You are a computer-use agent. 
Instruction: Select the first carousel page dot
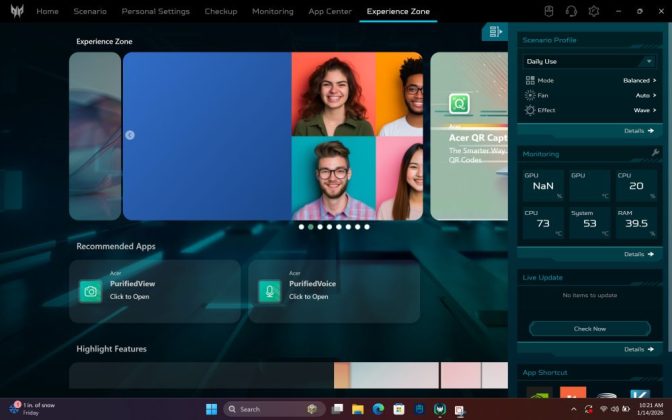(x=301, y=227)
